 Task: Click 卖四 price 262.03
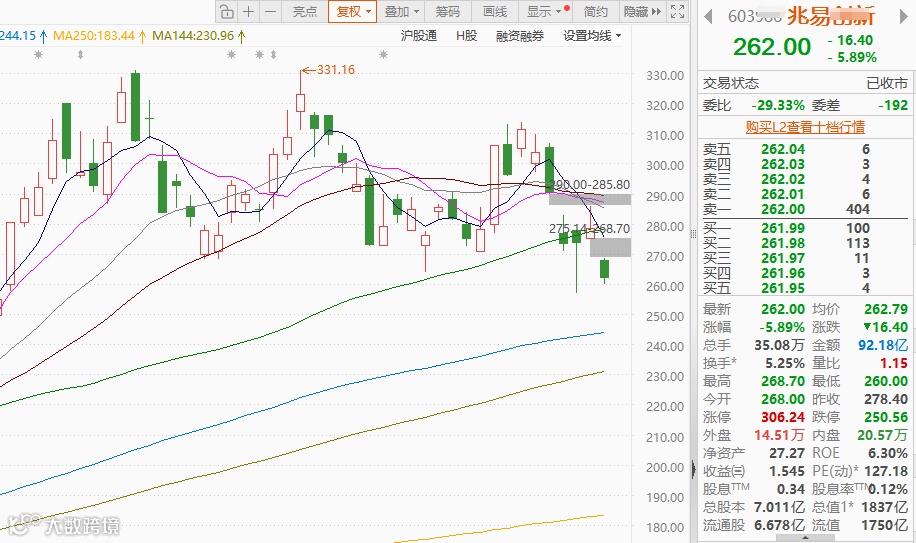[783, 165]
